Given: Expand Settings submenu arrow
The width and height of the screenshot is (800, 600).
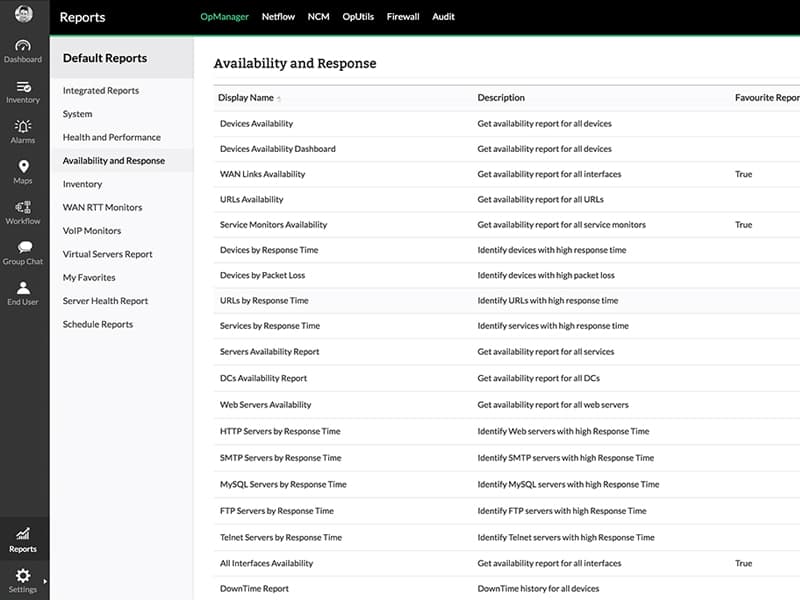Looking at the screenshot, I should point(45,580).
